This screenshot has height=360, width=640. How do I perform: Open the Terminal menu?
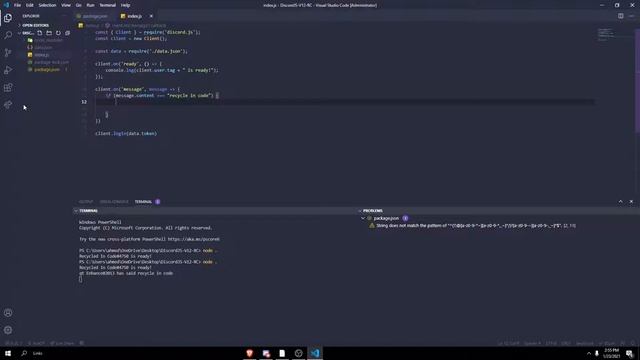click(107, 5)
